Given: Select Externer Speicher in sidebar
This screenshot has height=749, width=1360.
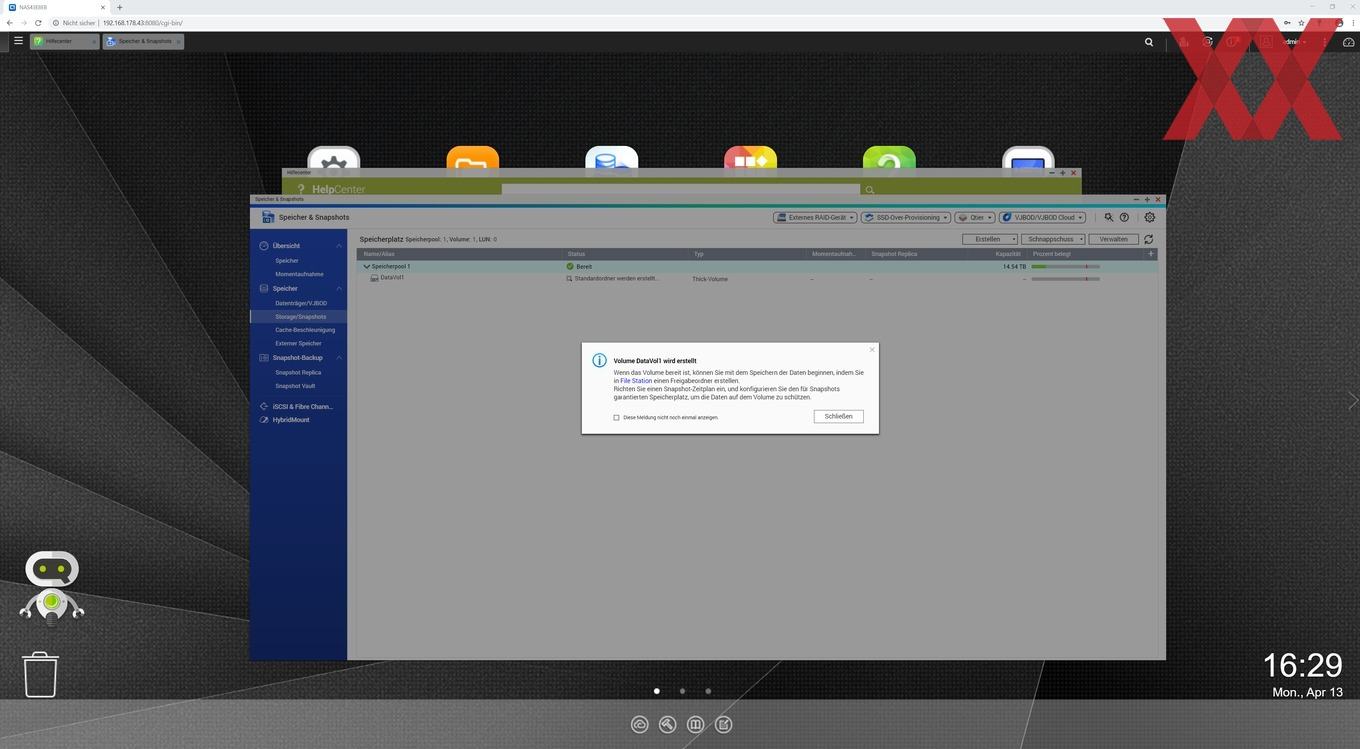Looking at the screenshot, I should click(x=298, y=343).
